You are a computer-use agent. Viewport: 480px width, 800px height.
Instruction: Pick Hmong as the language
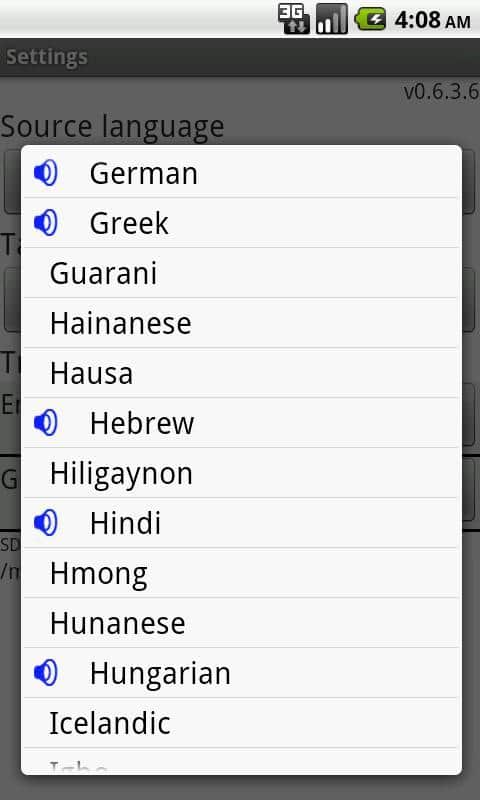(241, 573)
